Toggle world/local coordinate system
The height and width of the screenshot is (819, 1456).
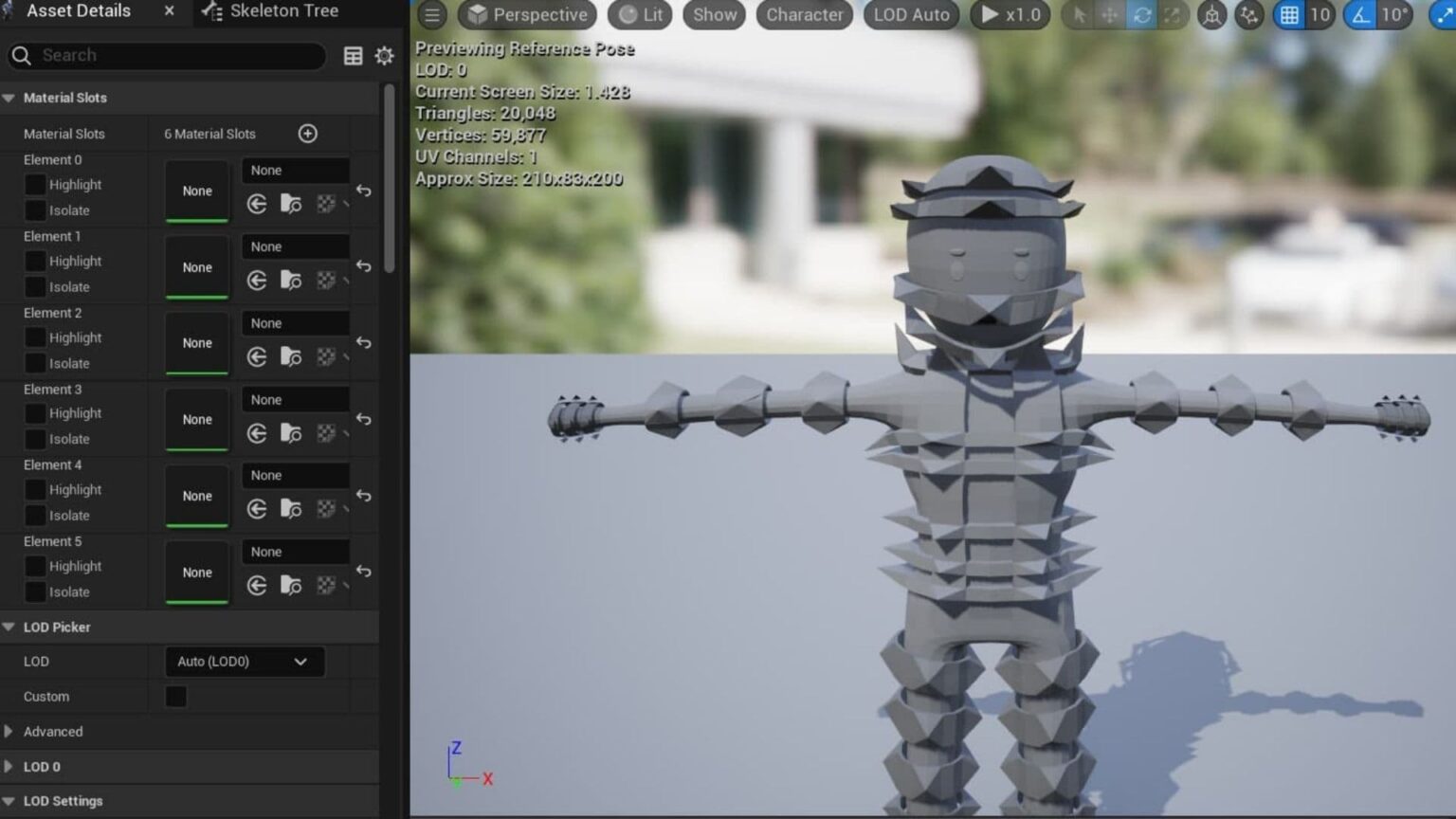click(1211, 15)
